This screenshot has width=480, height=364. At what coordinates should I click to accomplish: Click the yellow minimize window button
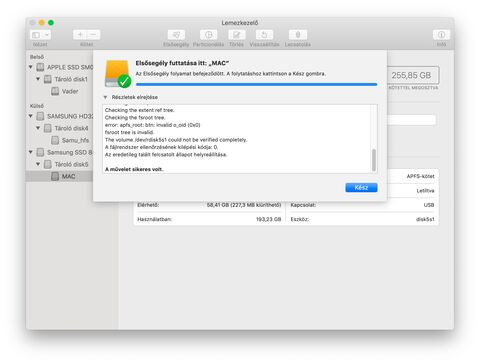(x=42, y=23)
